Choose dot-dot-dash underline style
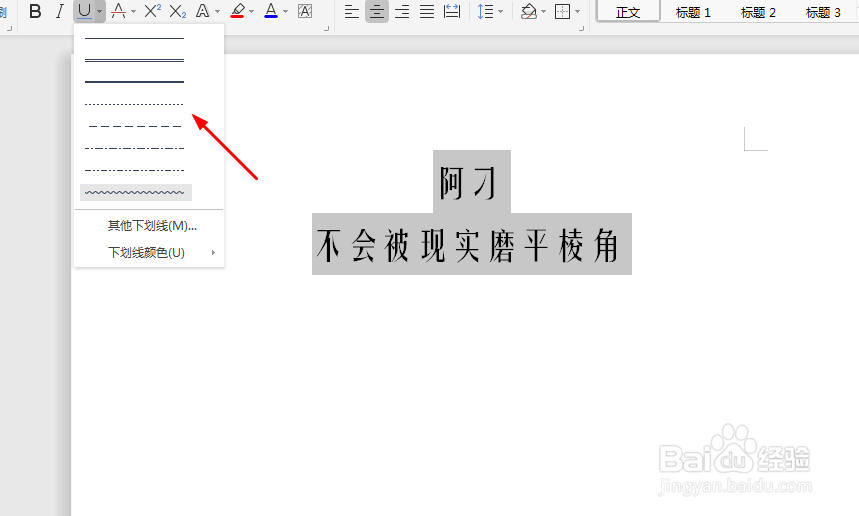The image size is (859, 516). pyautogui.click(x=135, y=170)
